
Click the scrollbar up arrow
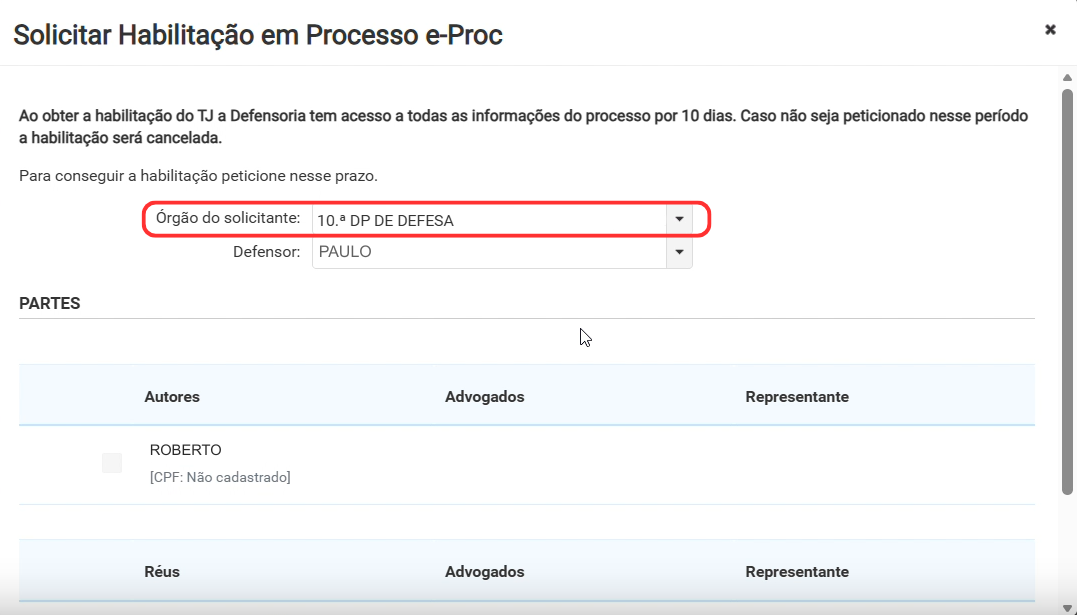[1067, 78]
